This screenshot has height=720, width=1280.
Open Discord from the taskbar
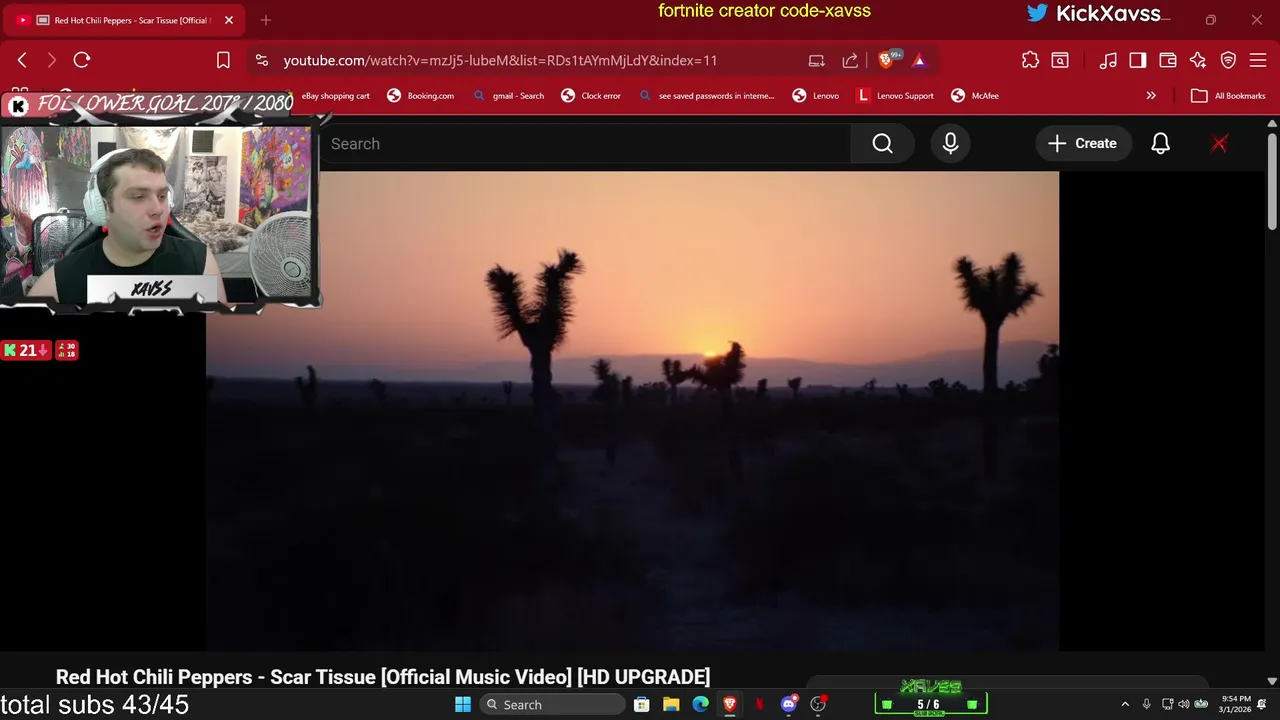tap(789, 705)
